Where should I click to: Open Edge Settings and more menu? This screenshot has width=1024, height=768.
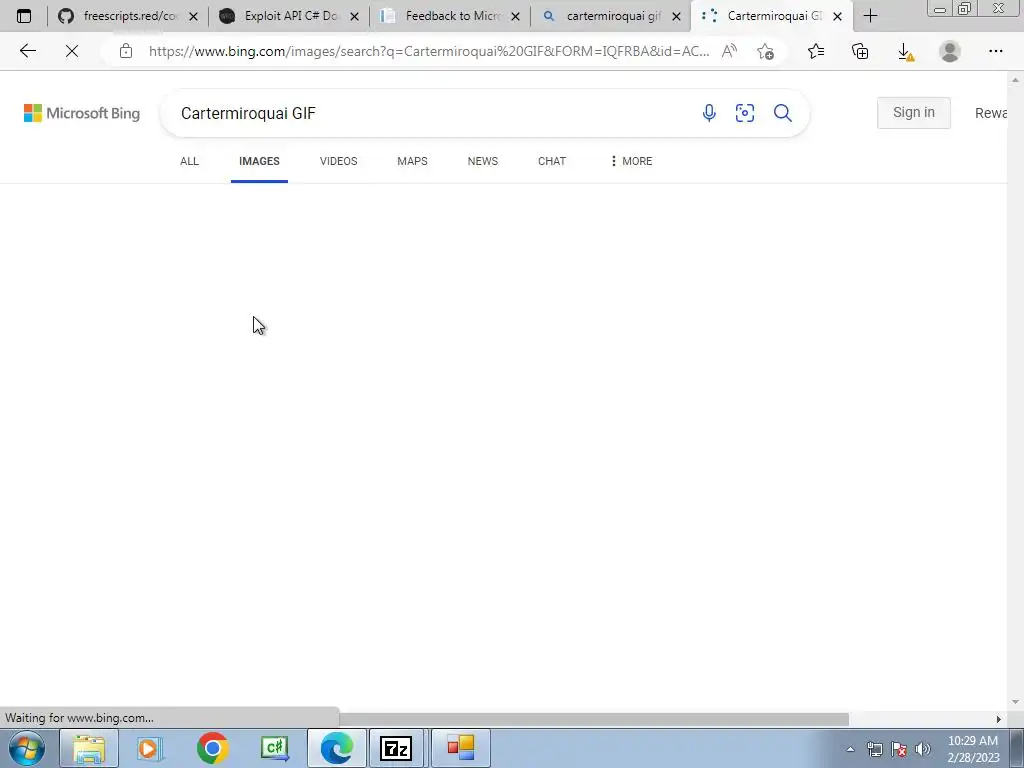point(995,51)
